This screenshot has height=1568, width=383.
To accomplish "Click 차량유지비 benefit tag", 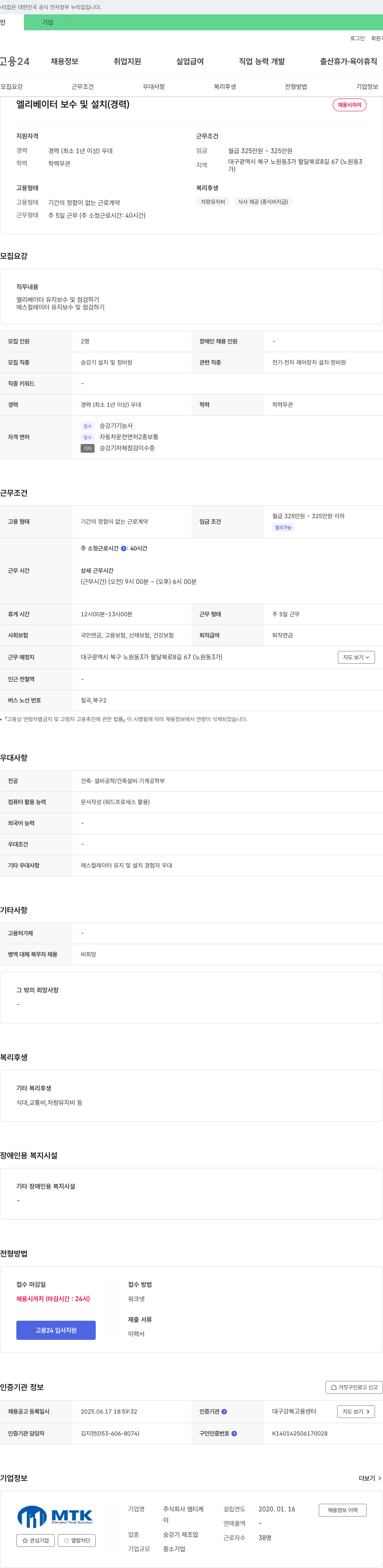I will coord(213,202).
